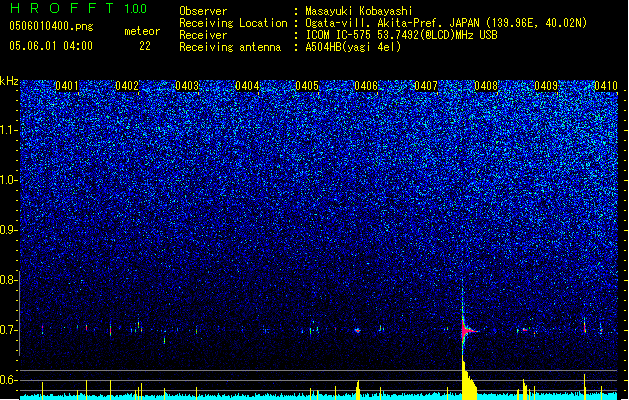Click the 0407 time marker
The width and height of the screenshot is (629, 400).
426,86
